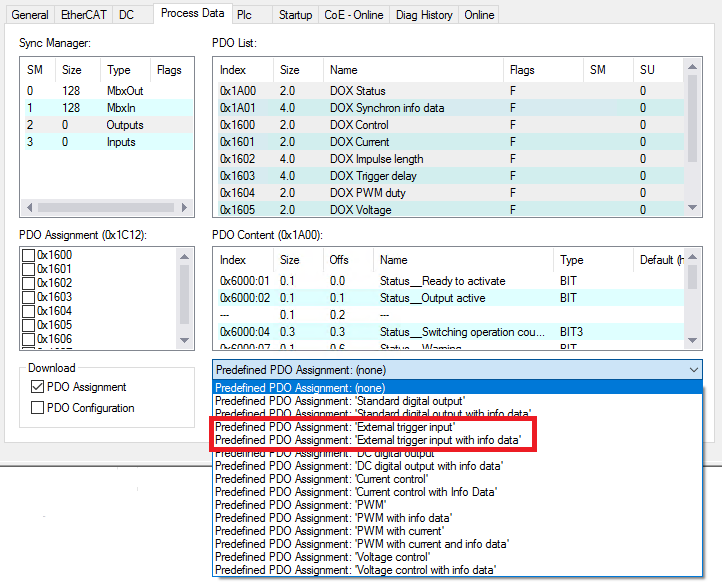Screen dimensions: 722x583
Task: Click PDO List scroll down arrow
Action: [692, 208]
